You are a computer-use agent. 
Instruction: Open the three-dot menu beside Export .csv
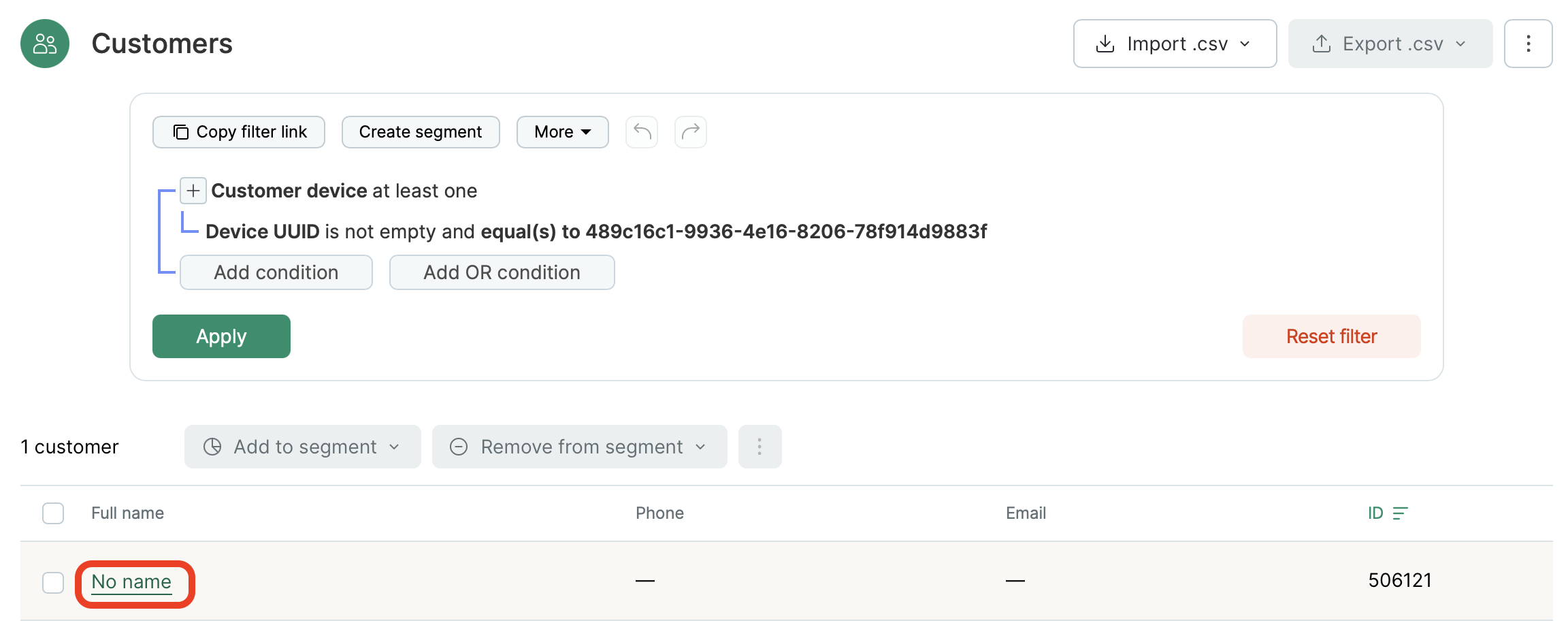point(1528,44)
